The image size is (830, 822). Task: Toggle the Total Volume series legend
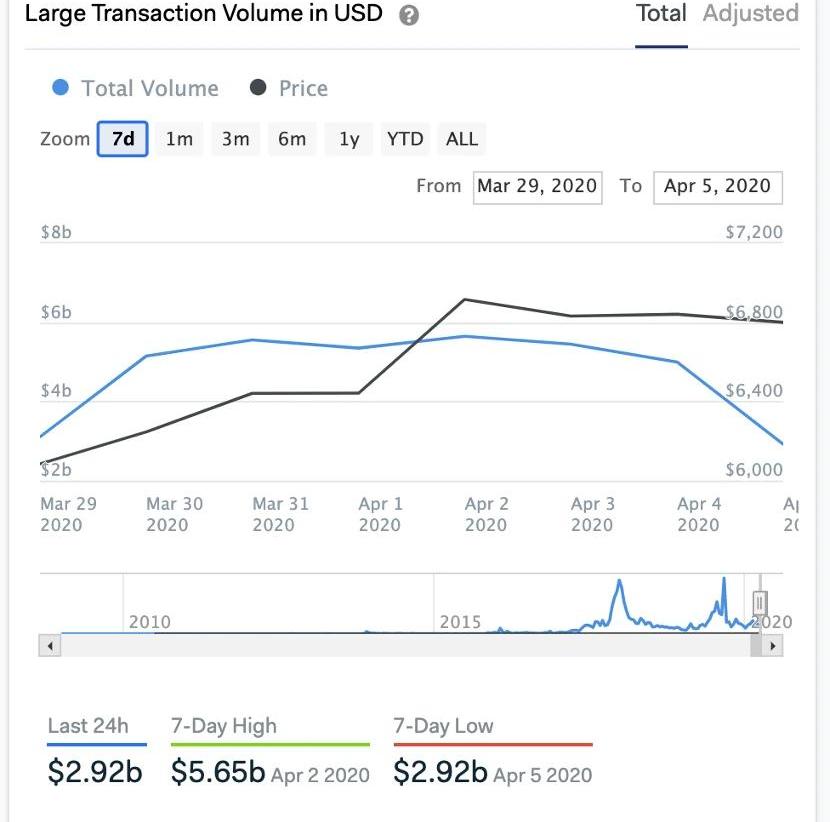click(x=136, y=88)
